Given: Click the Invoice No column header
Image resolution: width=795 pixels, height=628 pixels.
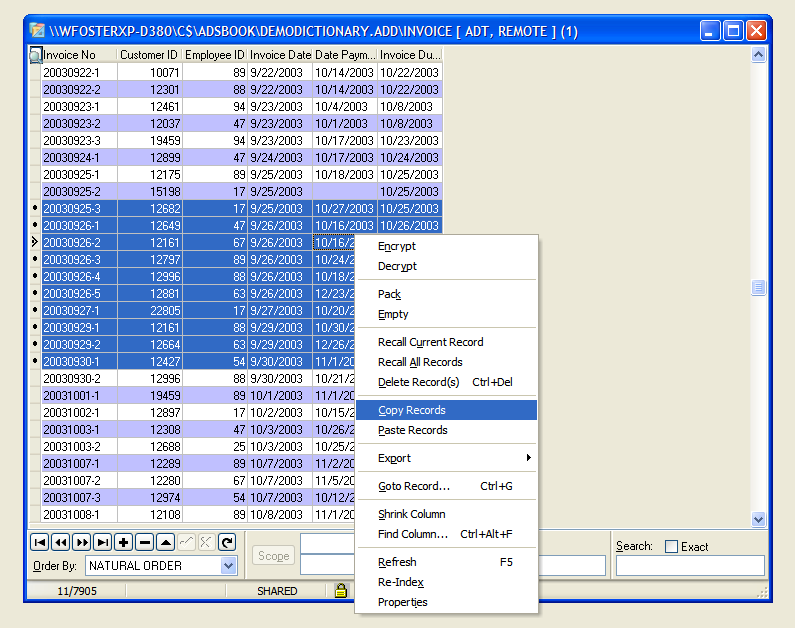Looking at the screenshot, I should coord(79,55).
